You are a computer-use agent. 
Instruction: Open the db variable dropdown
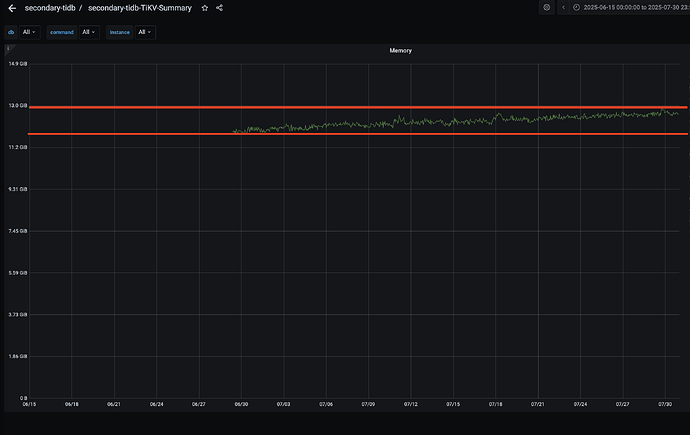[30, 32]
